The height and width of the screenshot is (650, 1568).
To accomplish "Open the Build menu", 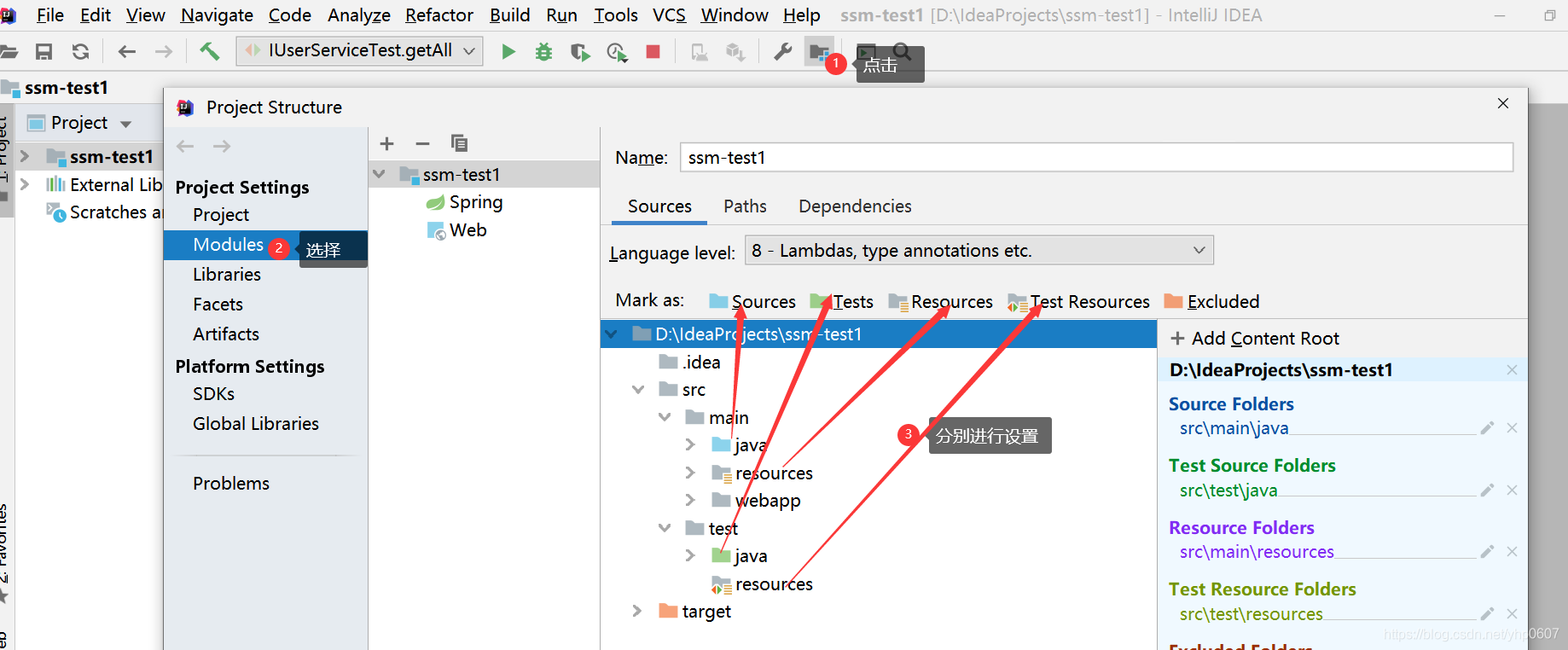I will (509, 15).
